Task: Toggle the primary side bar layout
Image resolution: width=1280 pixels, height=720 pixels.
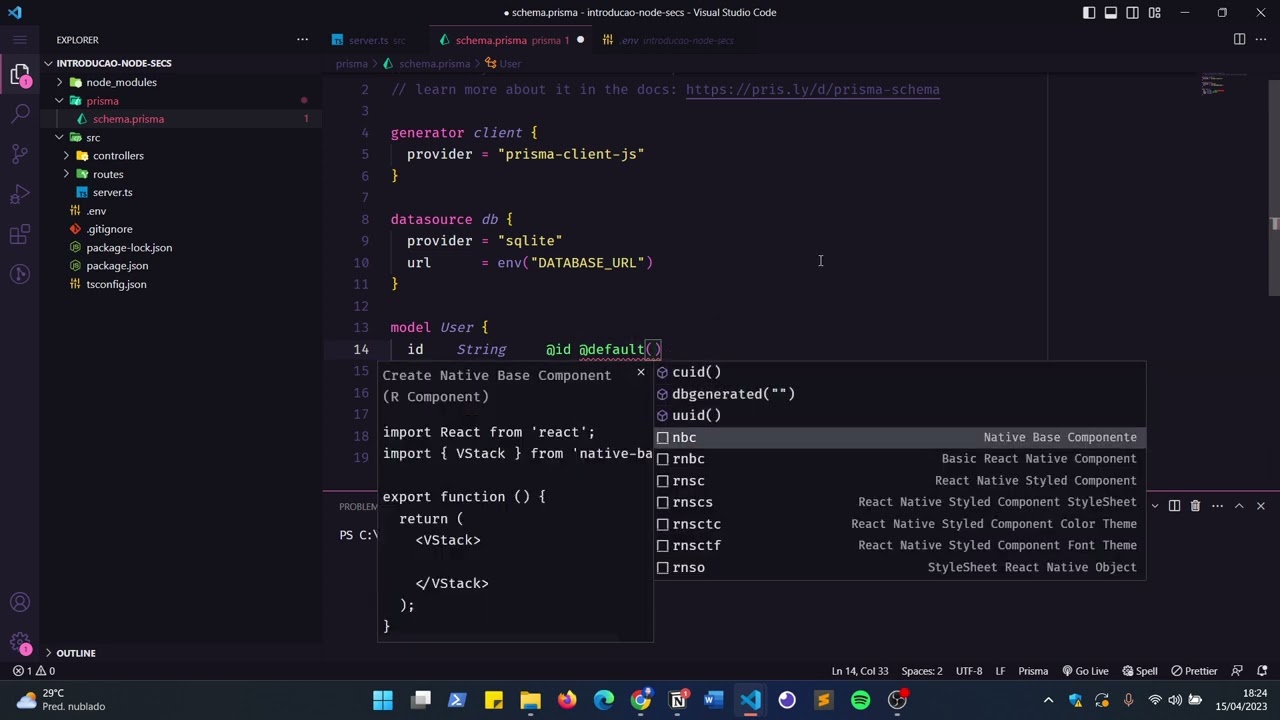Action: [1089, 13]
